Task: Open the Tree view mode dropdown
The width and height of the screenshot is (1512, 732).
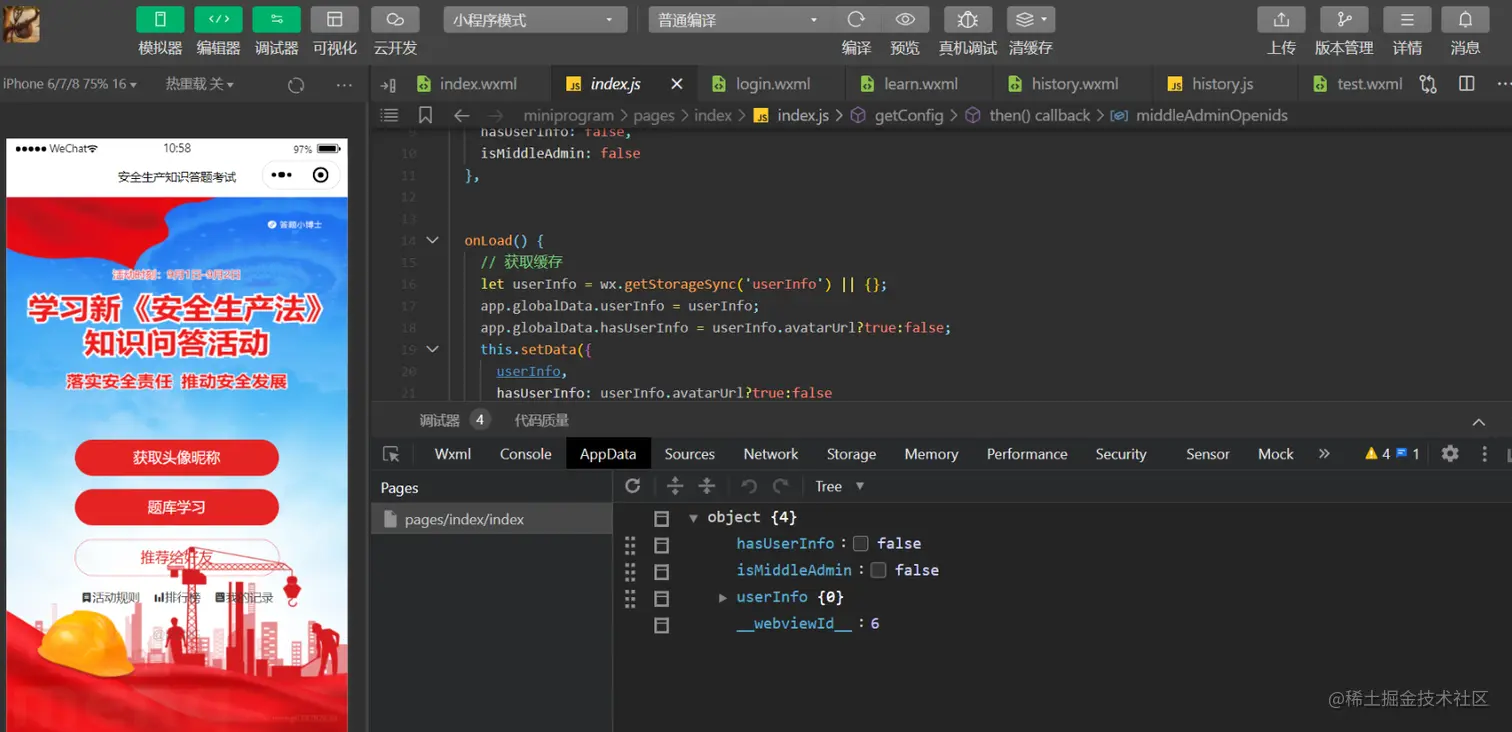Action: 839,486
